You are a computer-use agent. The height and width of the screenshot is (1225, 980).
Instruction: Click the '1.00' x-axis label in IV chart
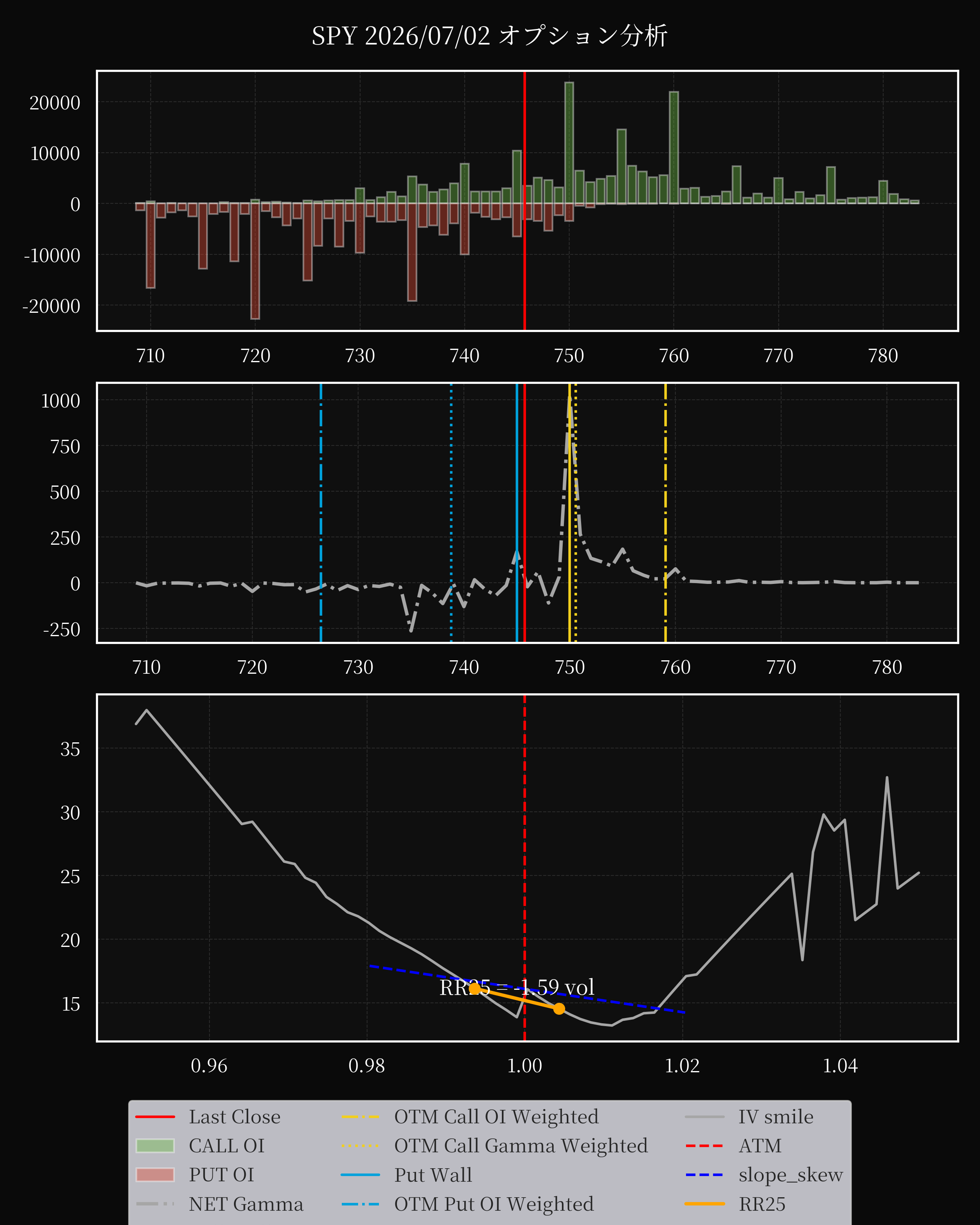tap(524, 1066)
